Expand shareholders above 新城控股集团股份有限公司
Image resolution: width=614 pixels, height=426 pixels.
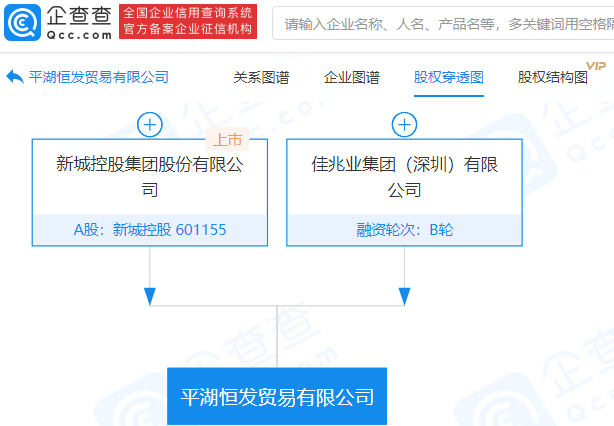[150, 125]
